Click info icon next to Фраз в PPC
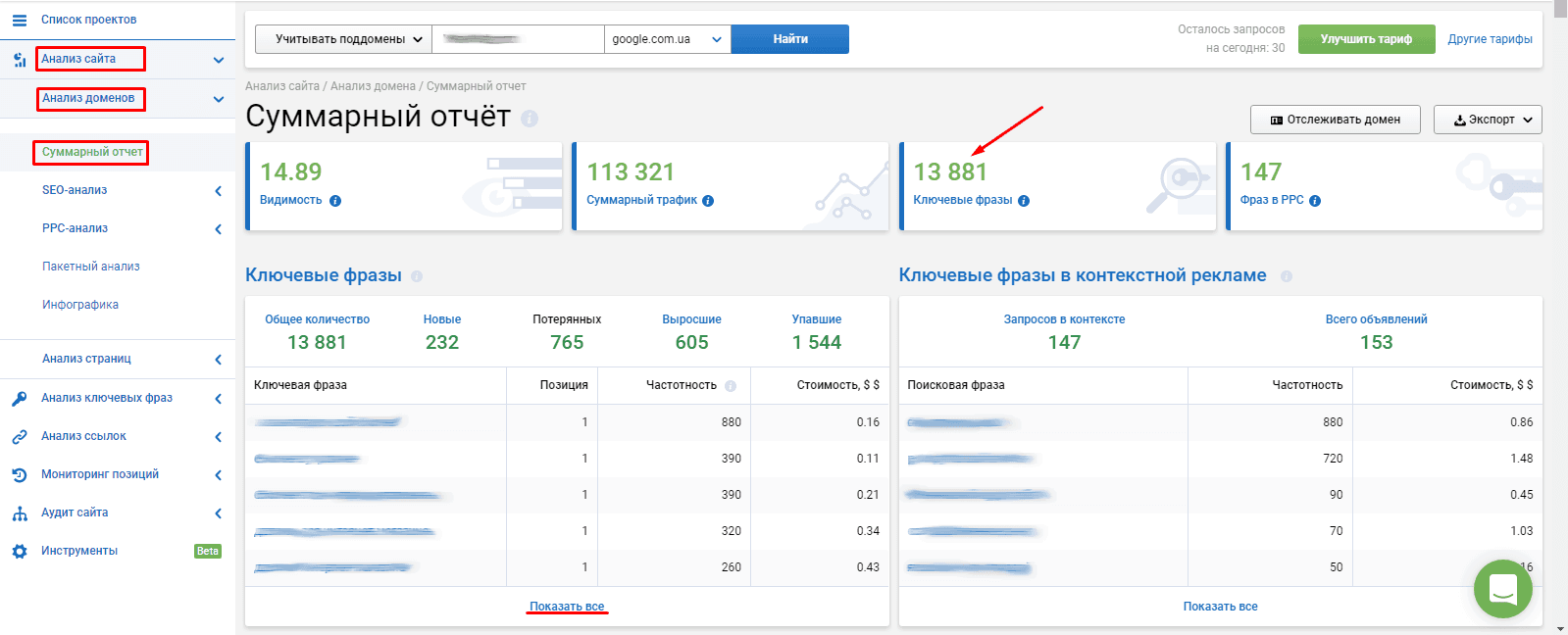The height and width of the screenshot is (635, 1568). [1315, 201]
